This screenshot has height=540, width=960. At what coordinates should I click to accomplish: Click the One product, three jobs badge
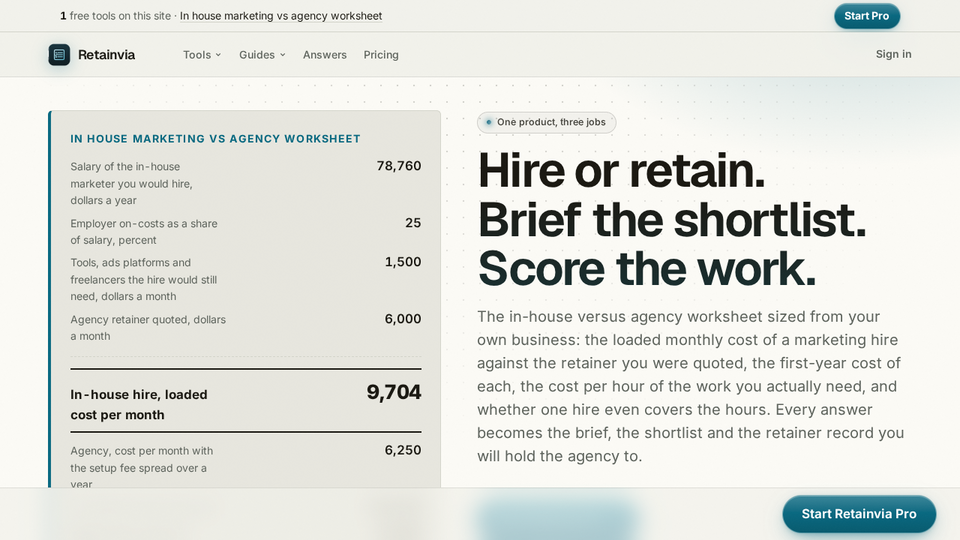click(x=546, y=122)
